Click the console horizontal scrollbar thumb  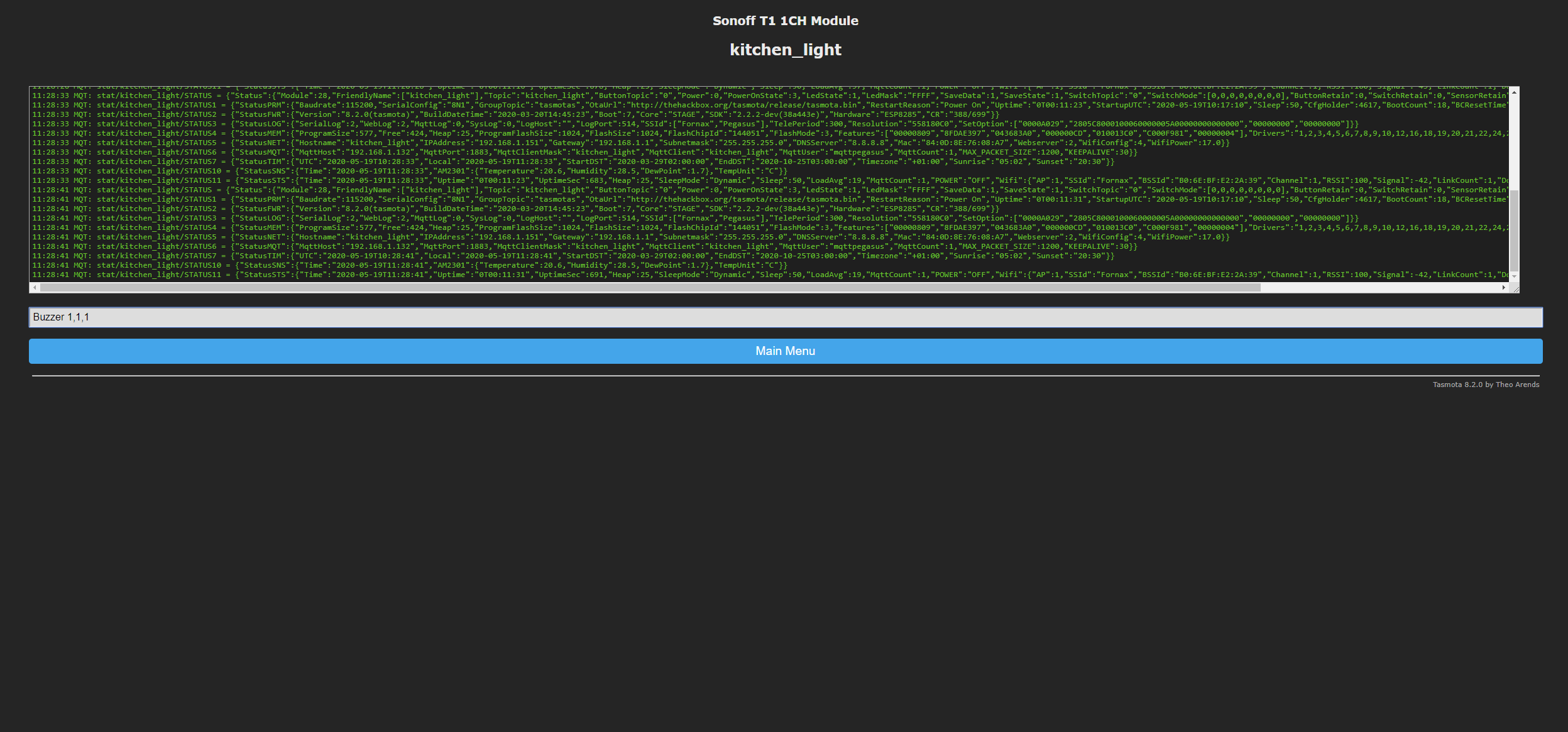click(650, 288)
